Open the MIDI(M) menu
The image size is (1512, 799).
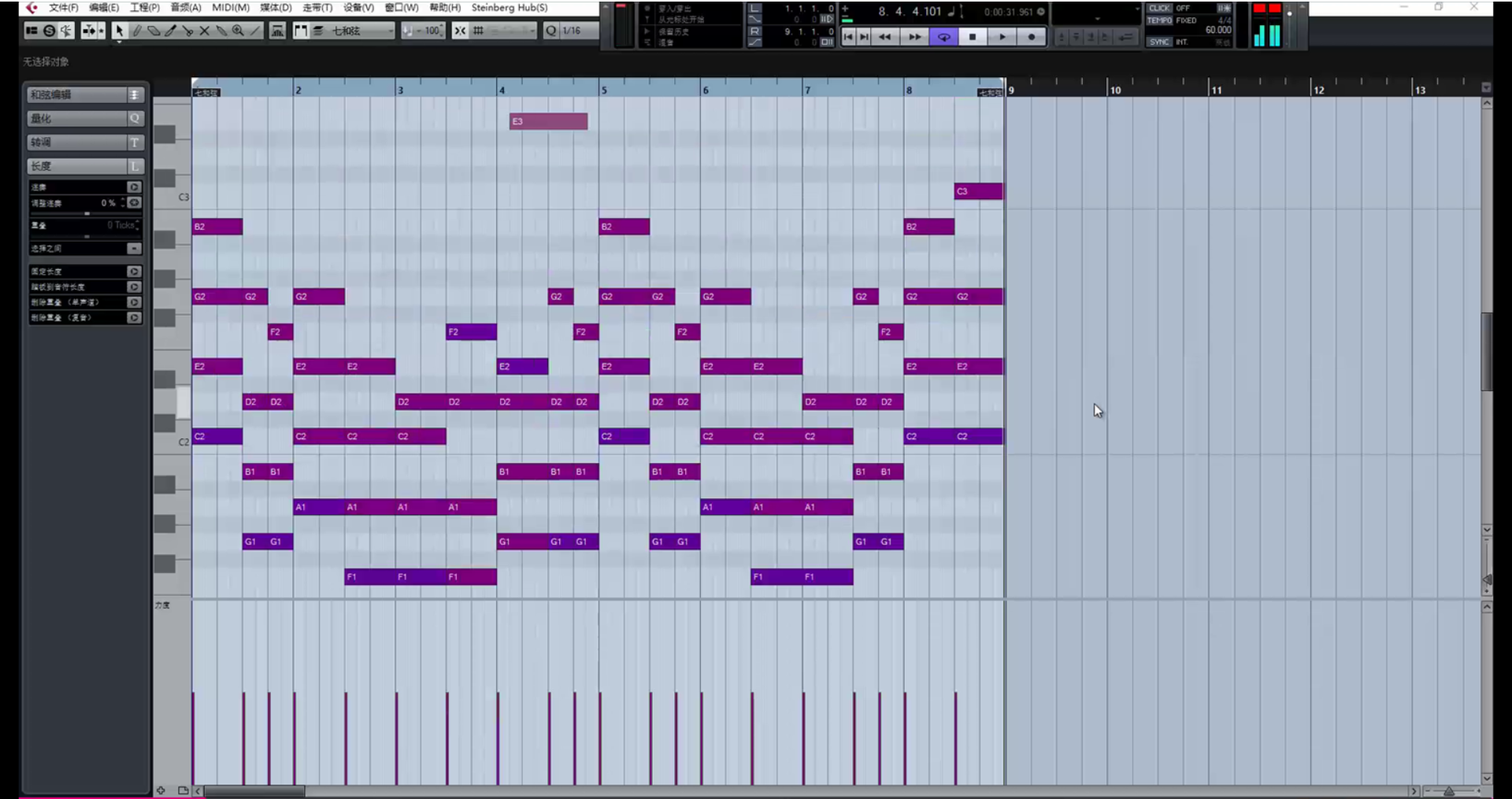pyautogui.click(x=231, y=7)
